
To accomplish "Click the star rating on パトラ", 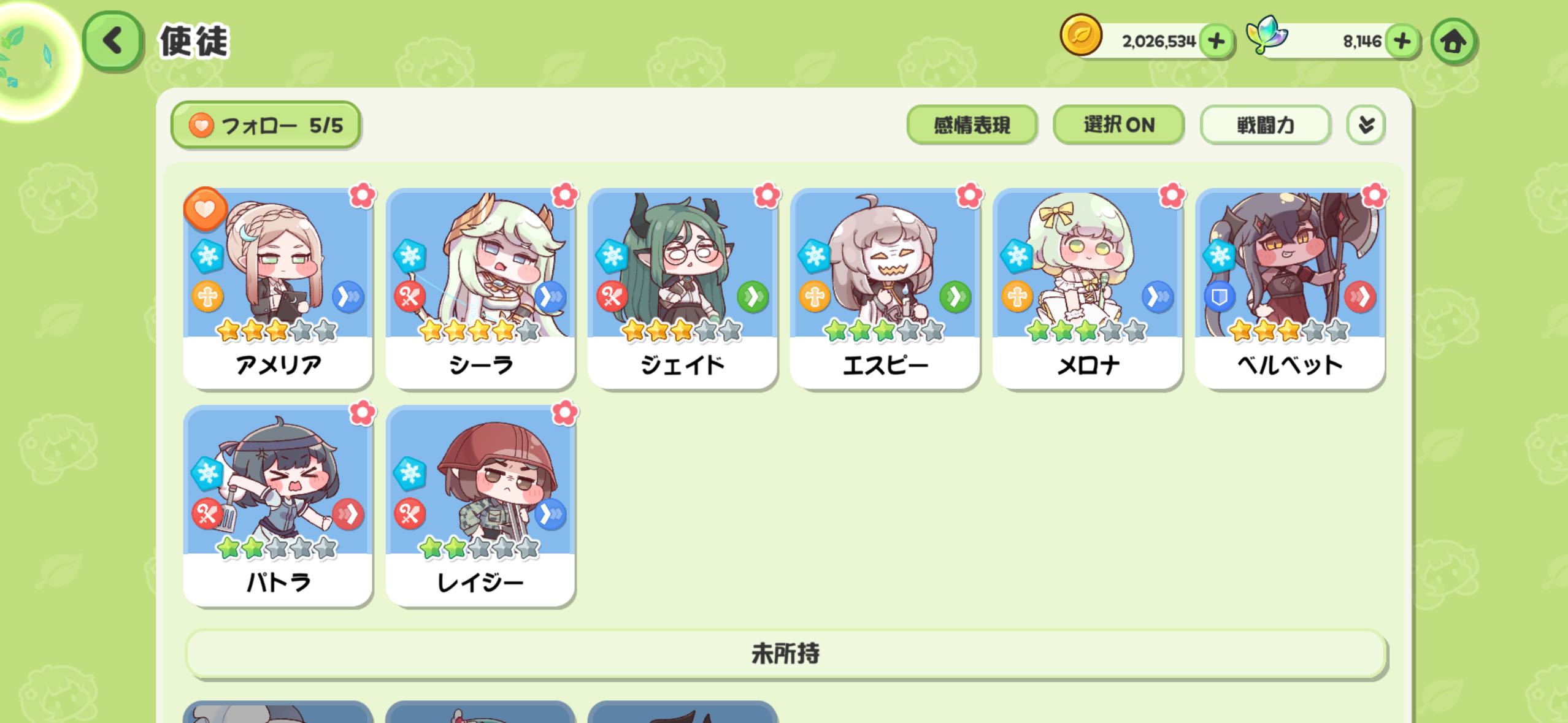I will point(277,548).
